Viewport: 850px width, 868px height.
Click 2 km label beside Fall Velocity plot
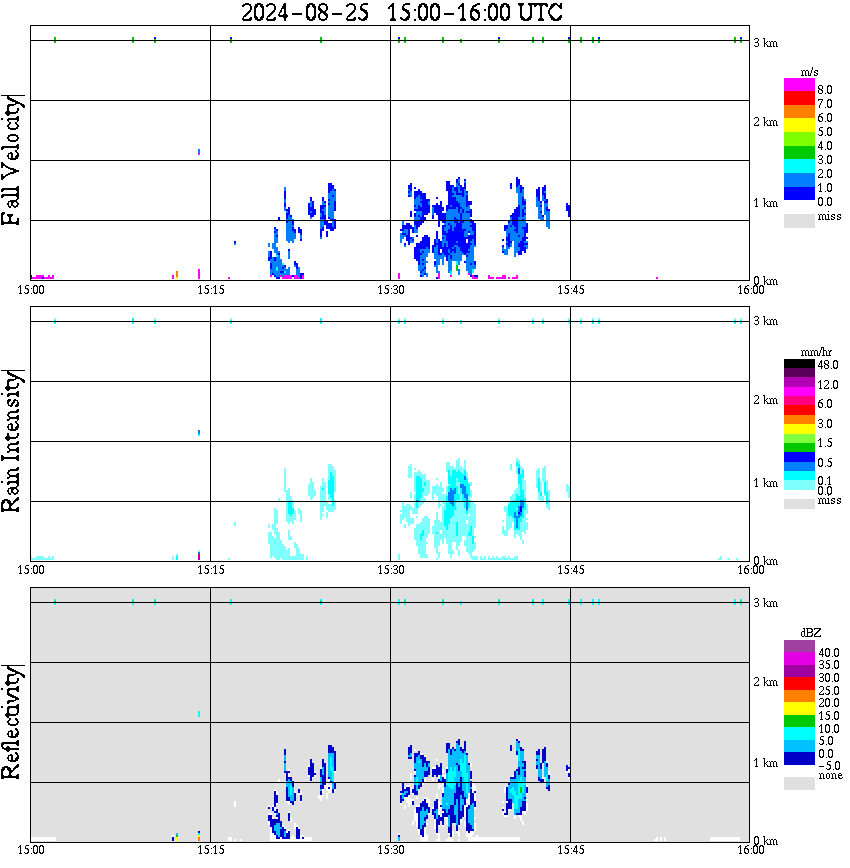[x=765, y=122]
